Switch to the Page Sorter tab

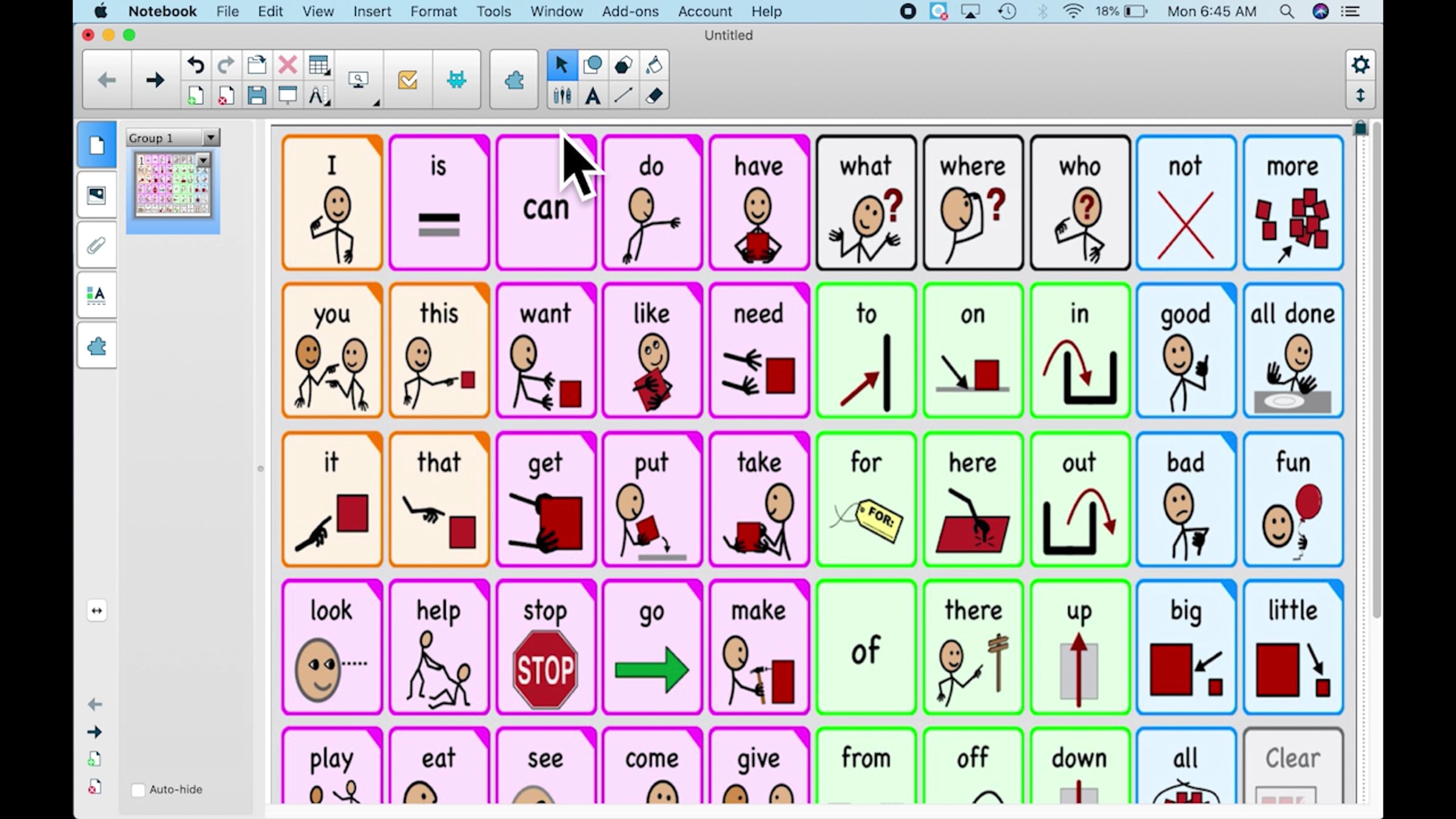96,145
